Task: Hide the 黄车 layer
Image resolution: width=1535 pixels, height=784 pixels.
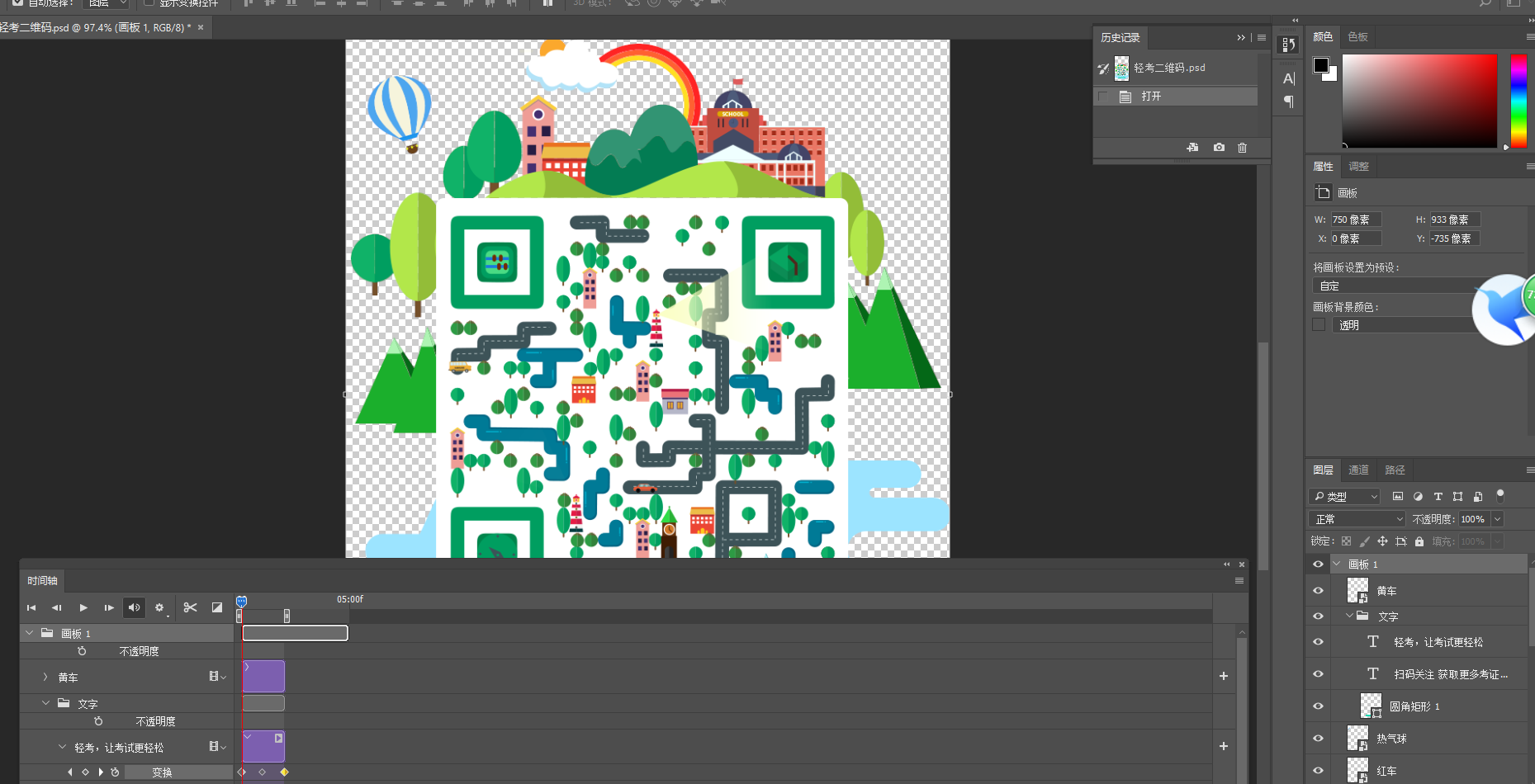Action: pyautogui.click(x=1318, y=591)
